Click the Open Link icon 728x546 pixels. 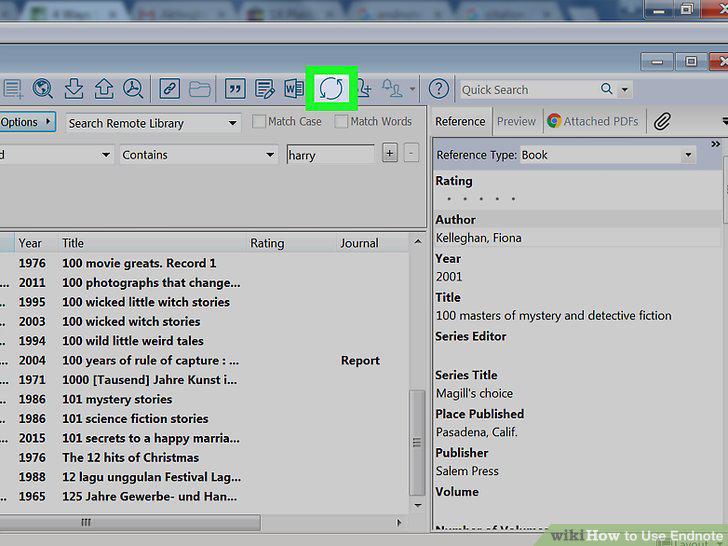169,88
